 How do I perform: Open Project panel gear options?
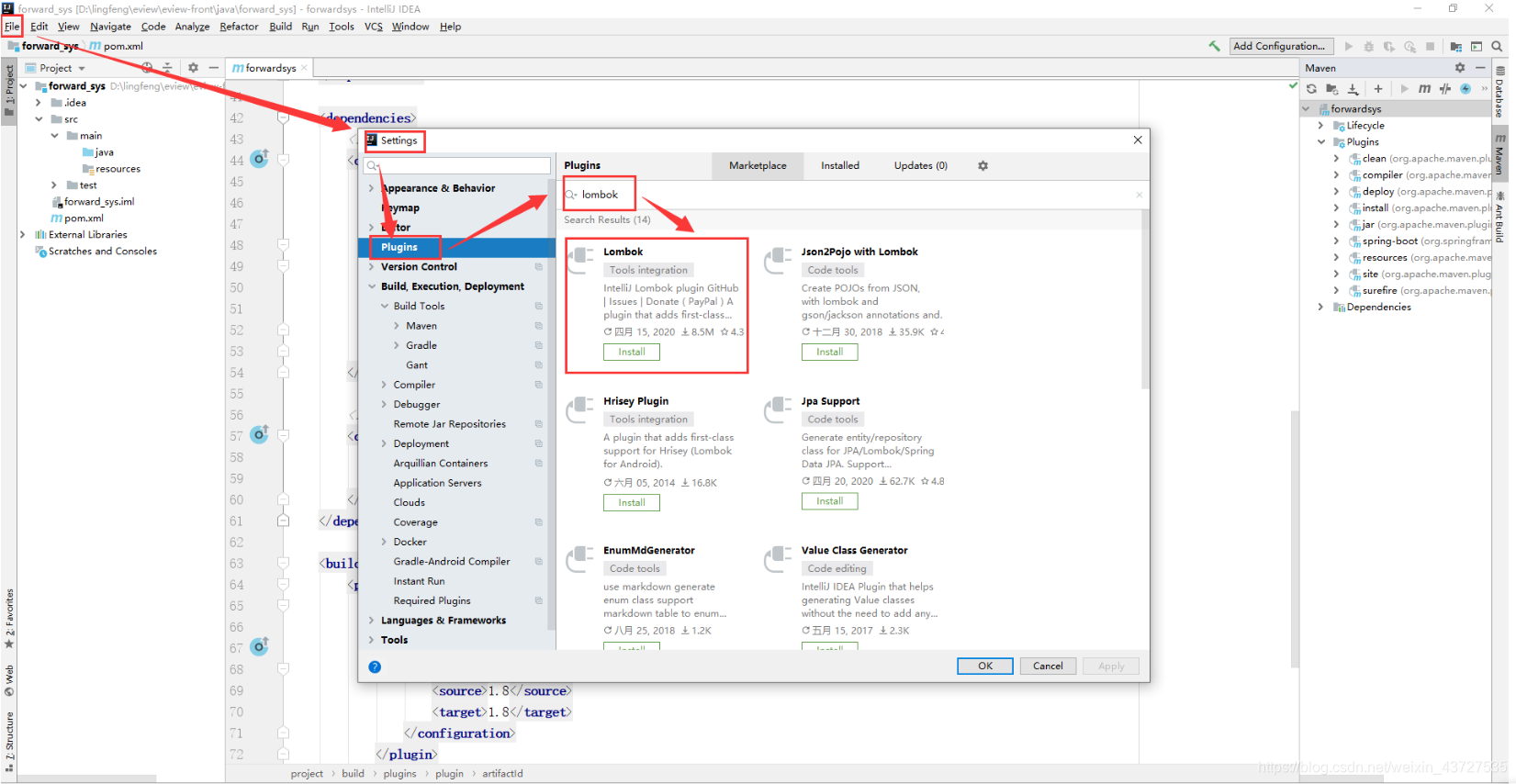193,68
